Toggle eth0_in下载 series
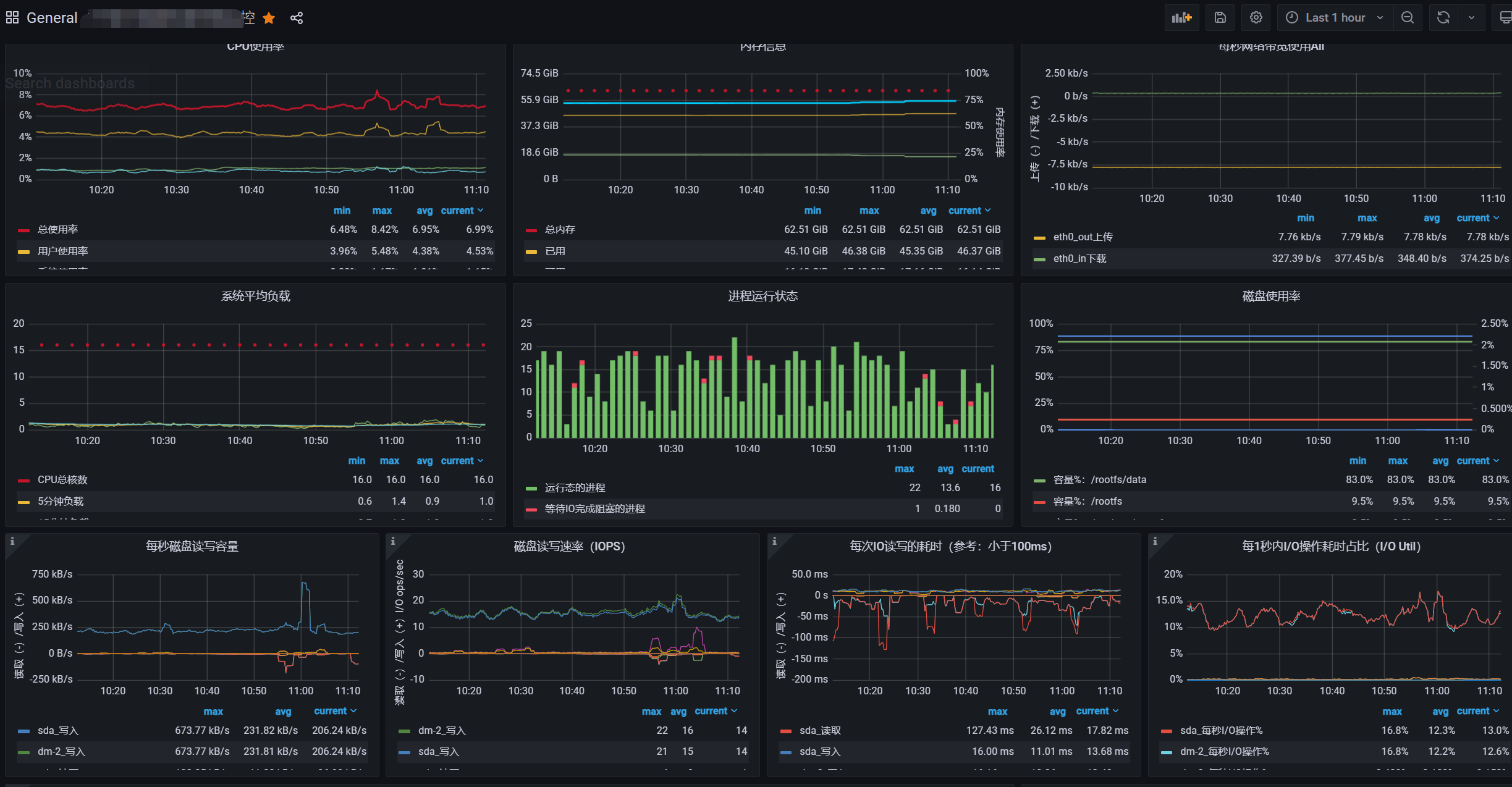This screenshot has height=787, width=1512. point(1079,258)
